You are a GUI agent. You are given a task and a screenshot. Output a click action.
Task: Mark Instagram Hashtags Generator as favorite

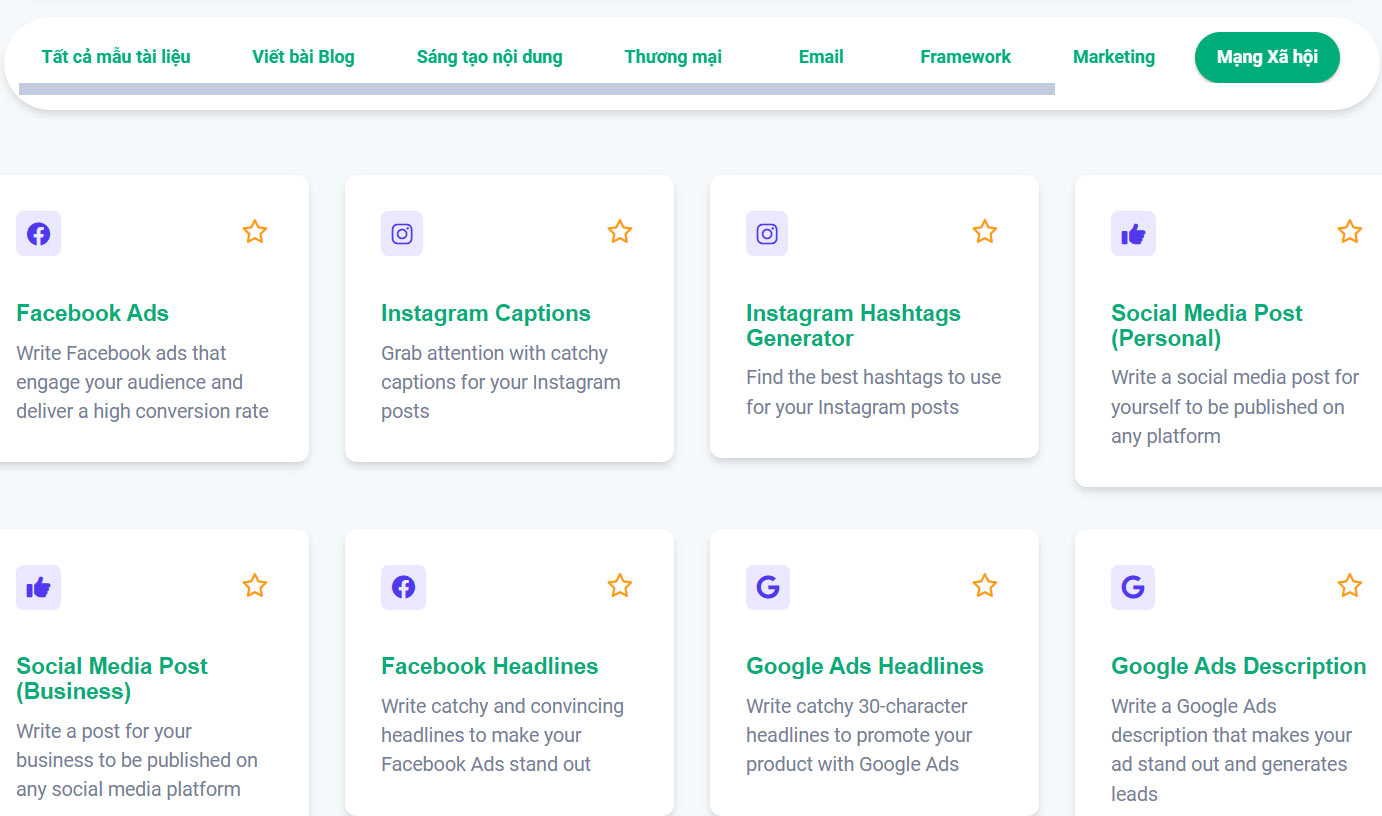(985, 232)
